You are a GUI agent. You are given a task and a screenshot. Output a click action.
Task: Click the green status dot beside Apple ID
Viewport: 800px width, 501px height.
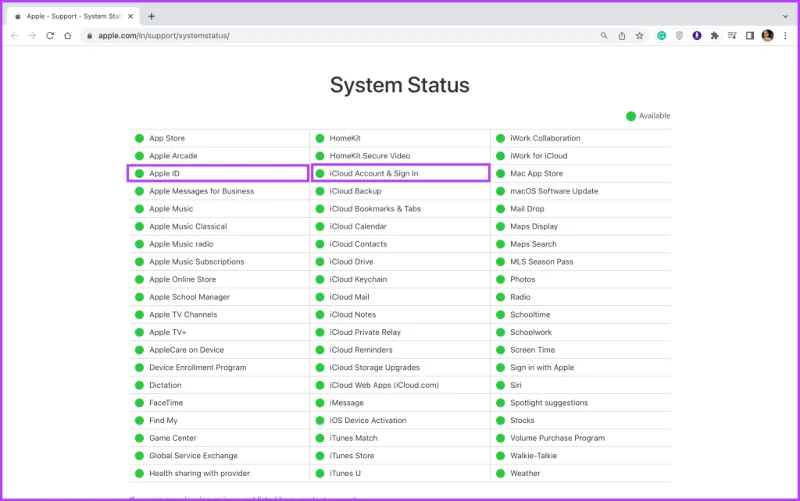(139, 173)
